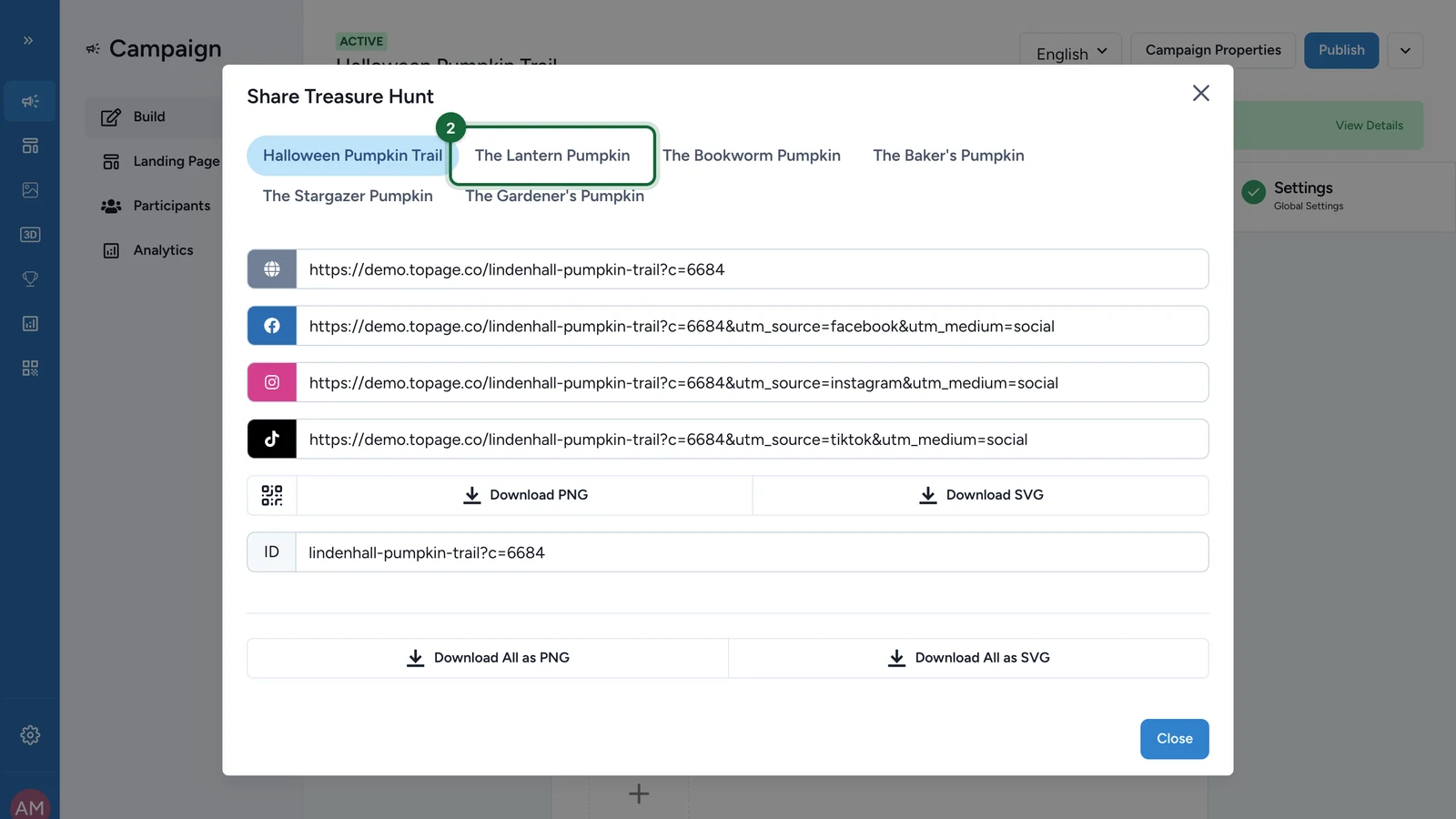The width and height of the screenshot is (1456, 819).
Task: Open the megaphone campaigns icon in sidebar
Action: [x=30, y=101]
